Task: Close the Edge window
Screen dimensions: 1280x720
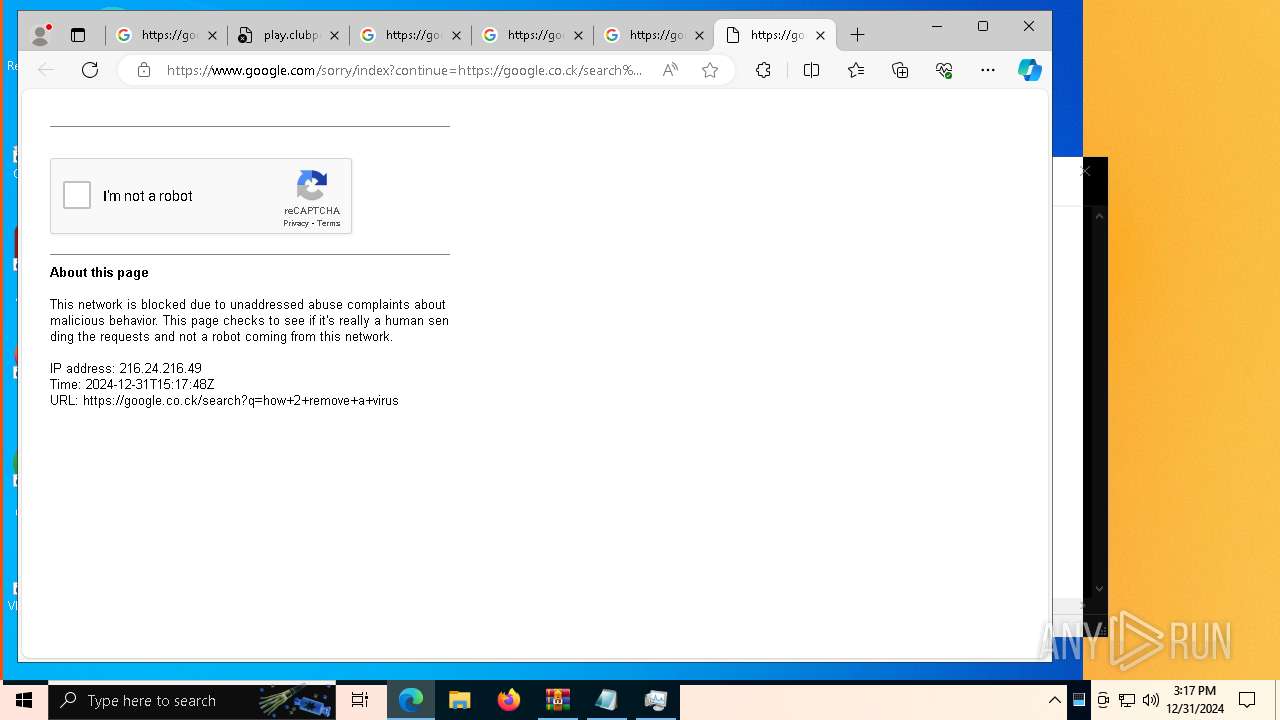Action: [x=1029, y=27]
